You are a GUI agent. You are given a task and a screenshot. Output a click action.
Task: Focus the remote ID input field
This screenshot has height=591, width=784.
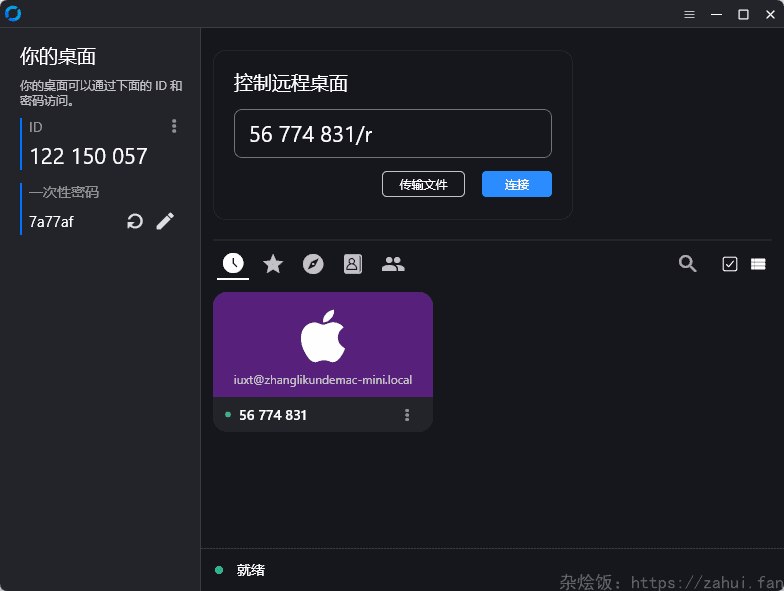tap(392, 134)
